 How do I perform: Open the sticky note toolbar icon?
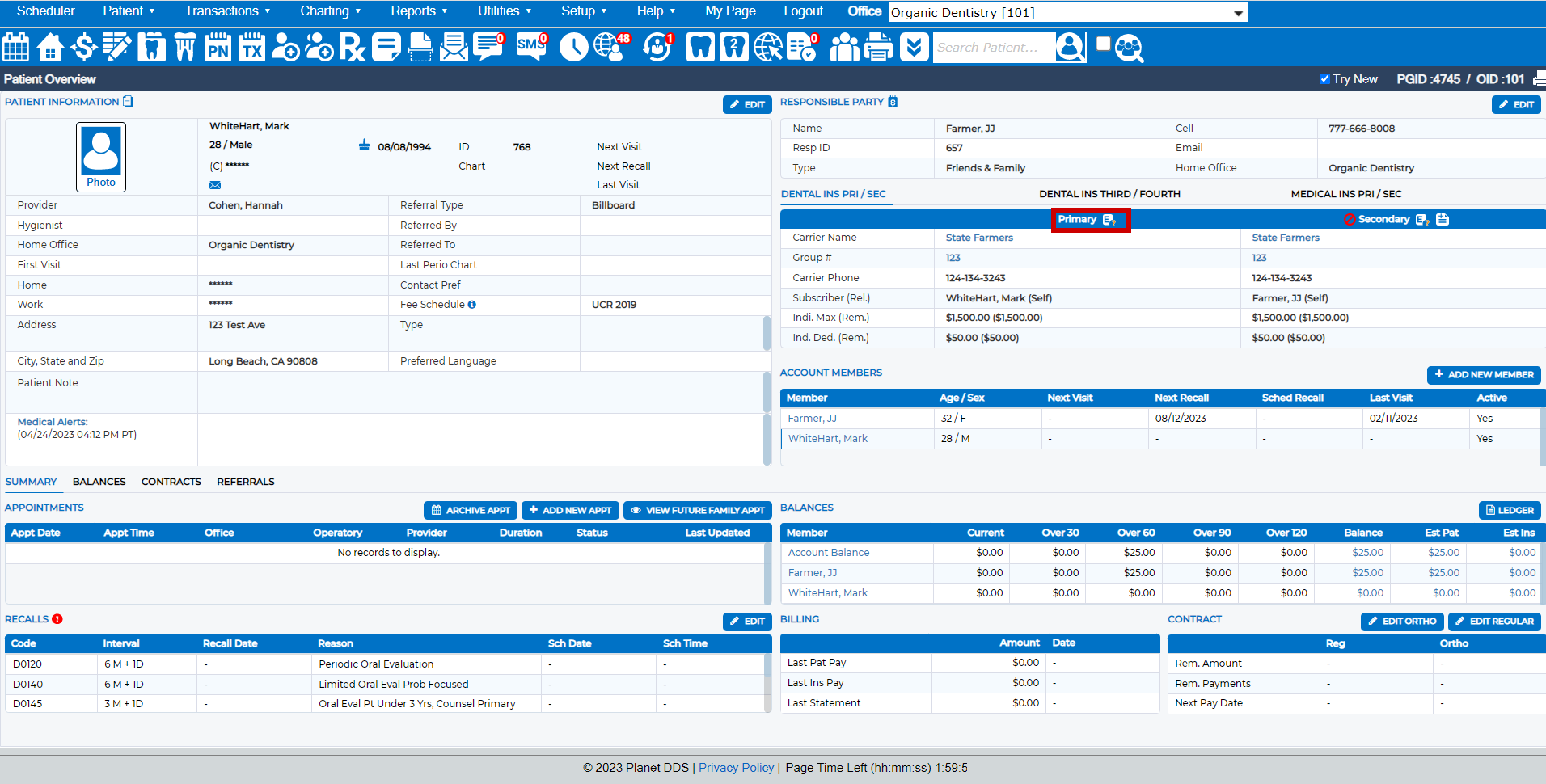click(386, 47)
